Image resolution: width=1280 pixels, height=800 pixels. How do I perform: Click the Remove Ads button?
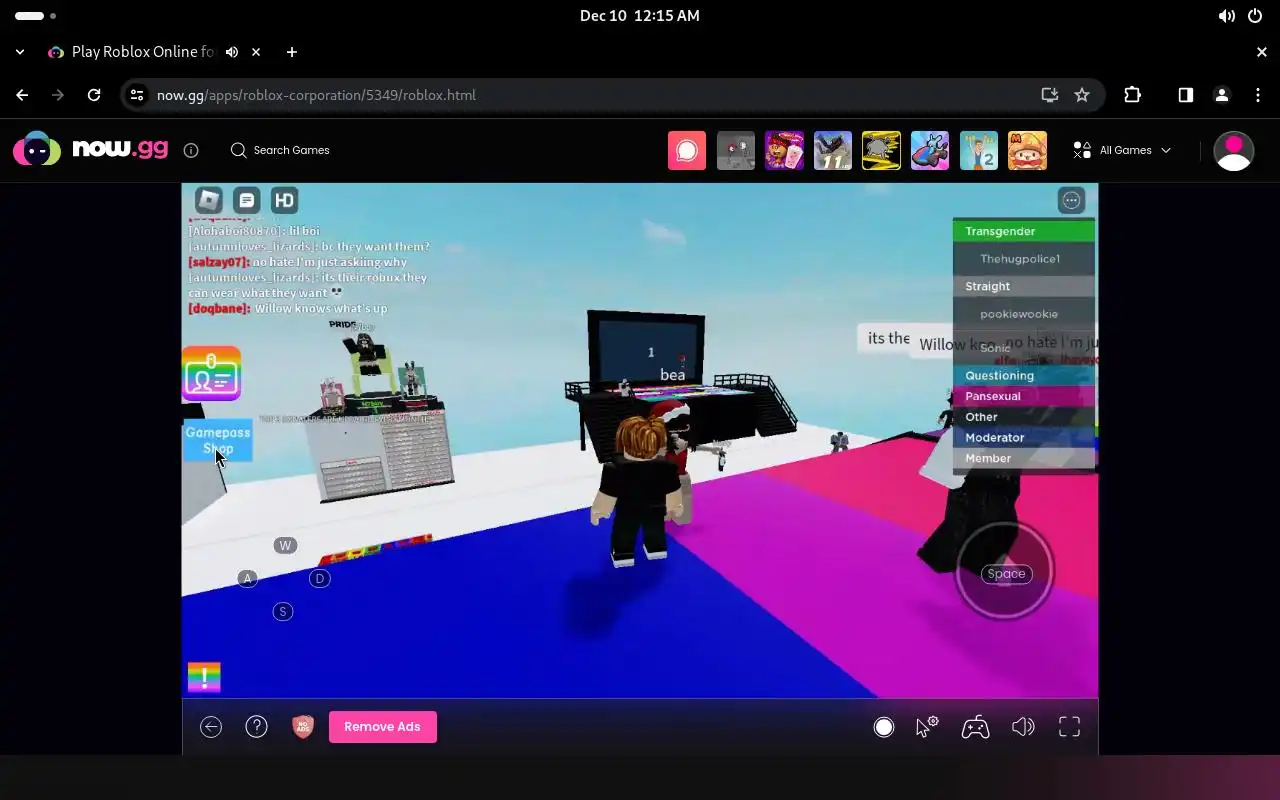coord(382,727)
